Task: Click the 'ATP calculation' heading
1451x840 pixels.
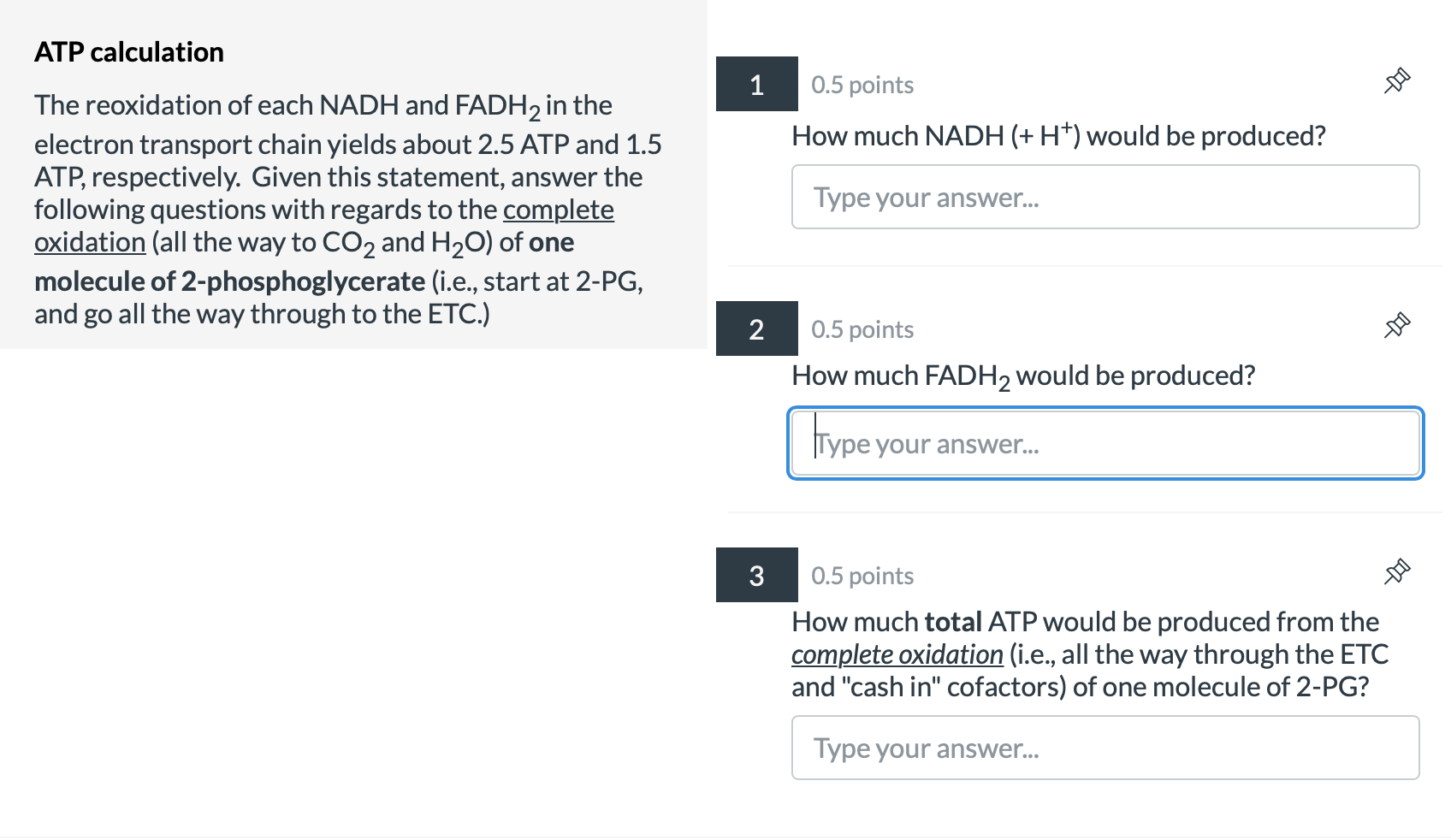Action: pyautogui.click(x=128, y=51)
